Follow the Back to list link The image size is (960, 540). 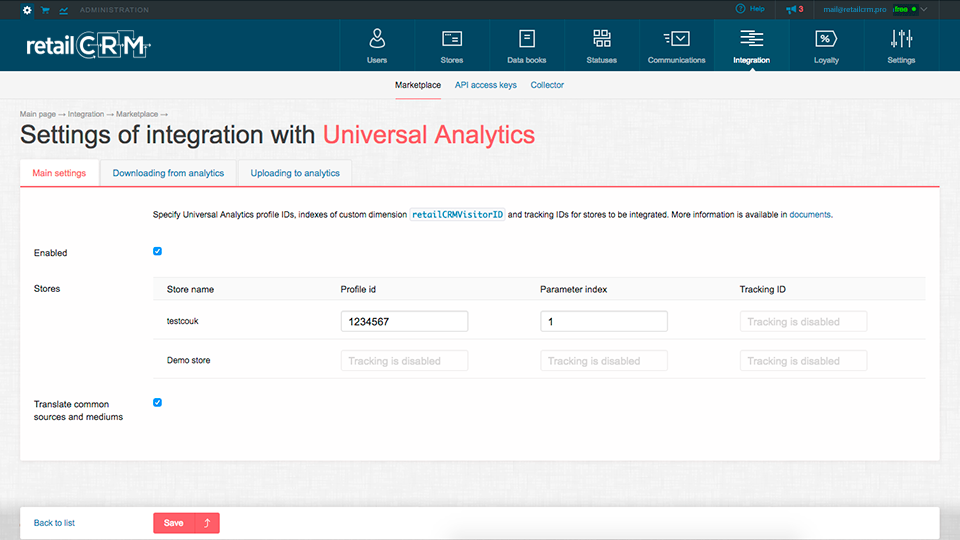tap(54, 523)
